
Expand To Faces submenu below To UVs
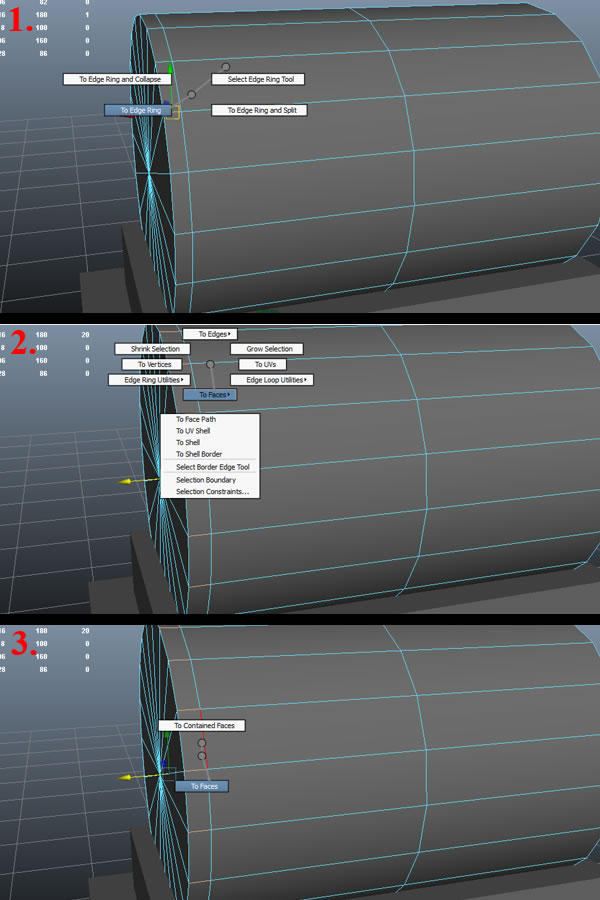pos(208,395)
